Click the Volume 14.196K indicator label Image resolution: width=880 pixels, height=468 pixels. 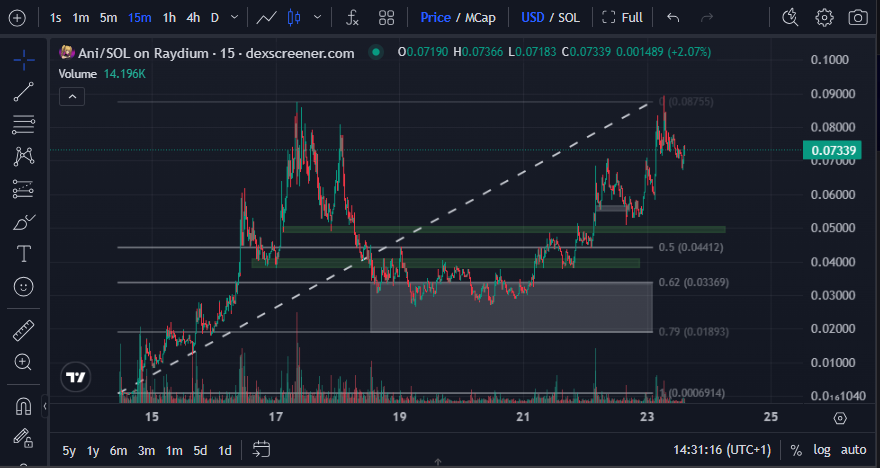tap(102, 74)
